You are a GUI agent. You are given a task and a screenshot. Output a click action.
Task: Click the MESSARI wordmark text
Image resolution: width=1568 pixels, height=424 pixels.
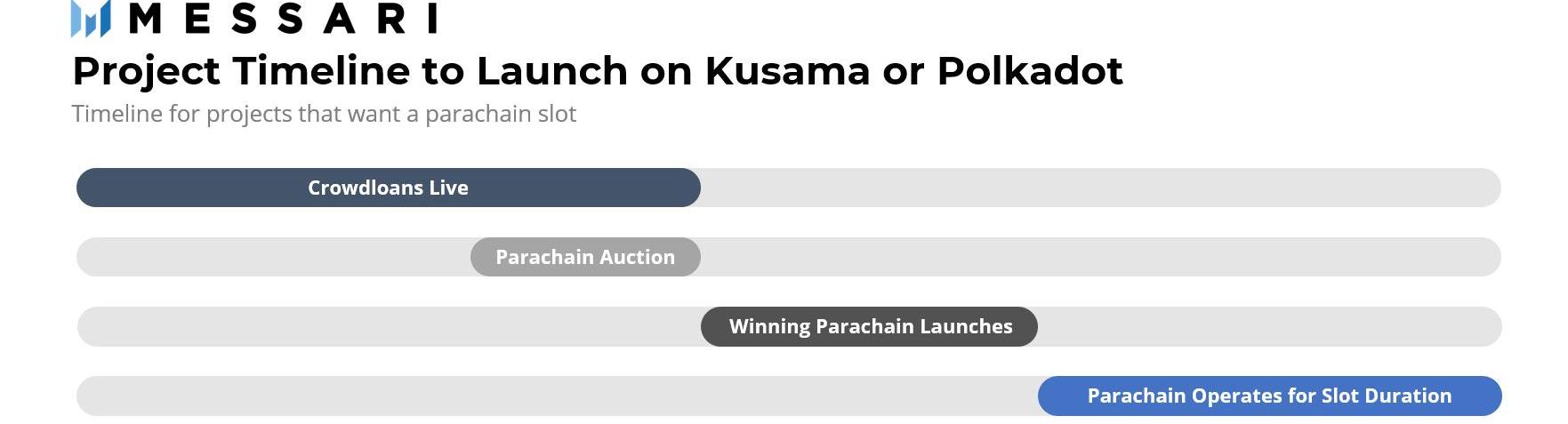(284, 19)
